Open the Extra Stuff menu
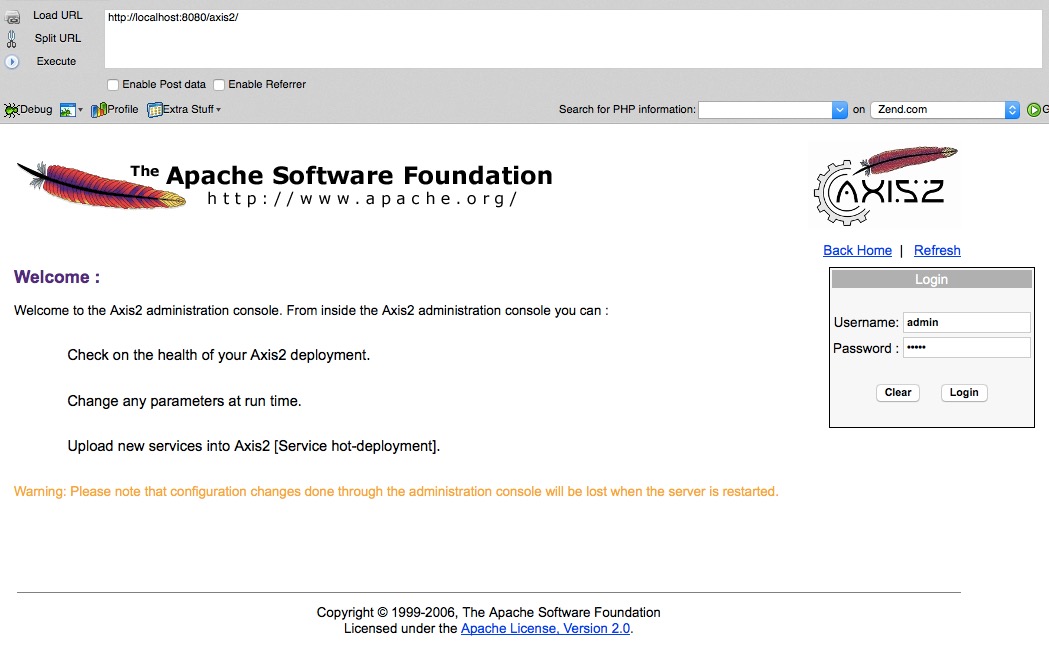Screen dimensions: 1049x647 tap(184, 110)
